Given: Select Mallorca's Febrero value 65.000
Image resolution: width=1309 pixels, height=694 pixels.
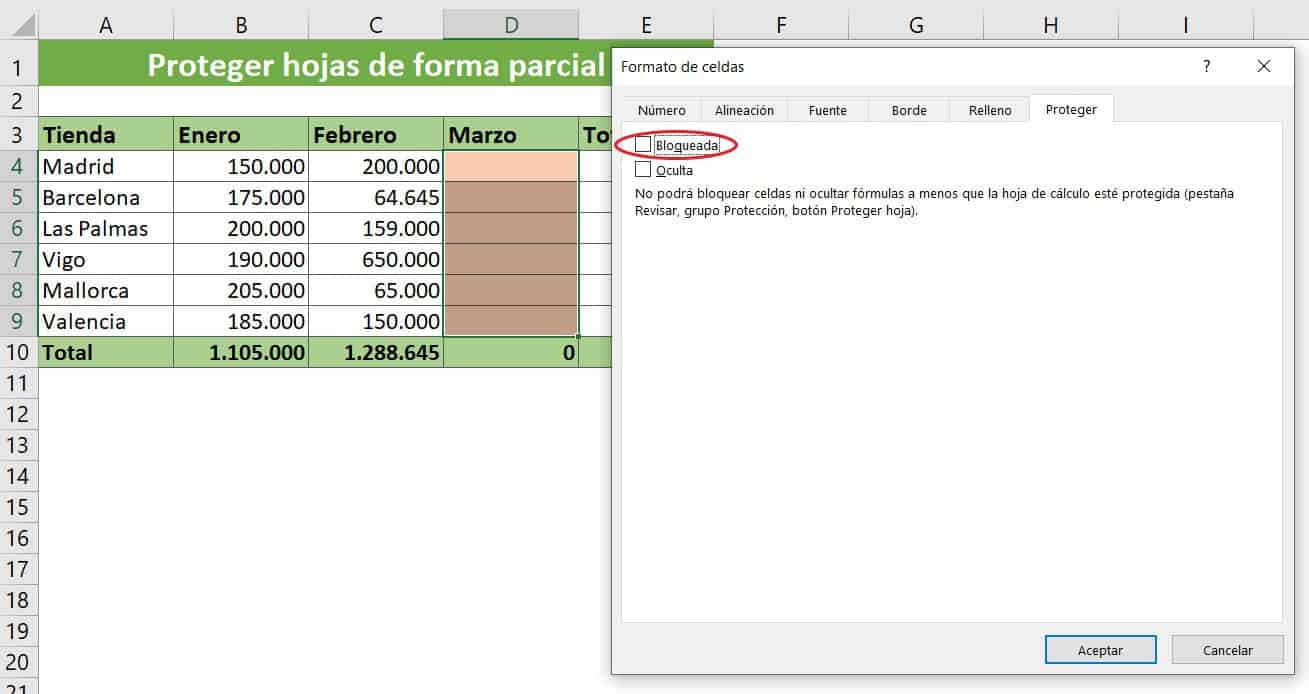Looking at the screenshot, I should point(376,290).
